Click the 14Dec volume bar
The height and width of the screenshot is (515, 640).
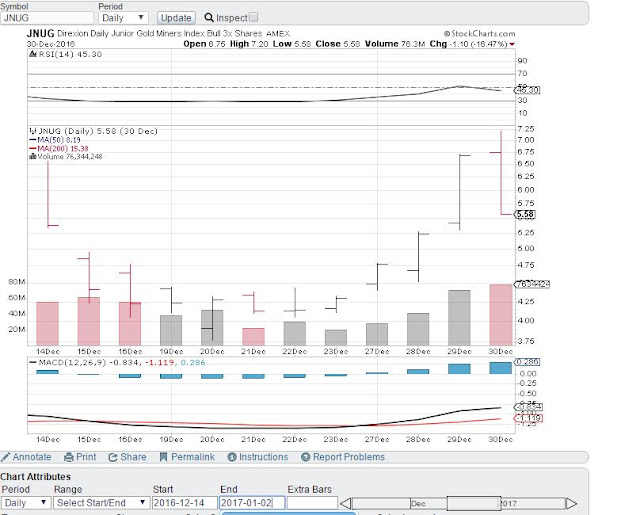47,324
